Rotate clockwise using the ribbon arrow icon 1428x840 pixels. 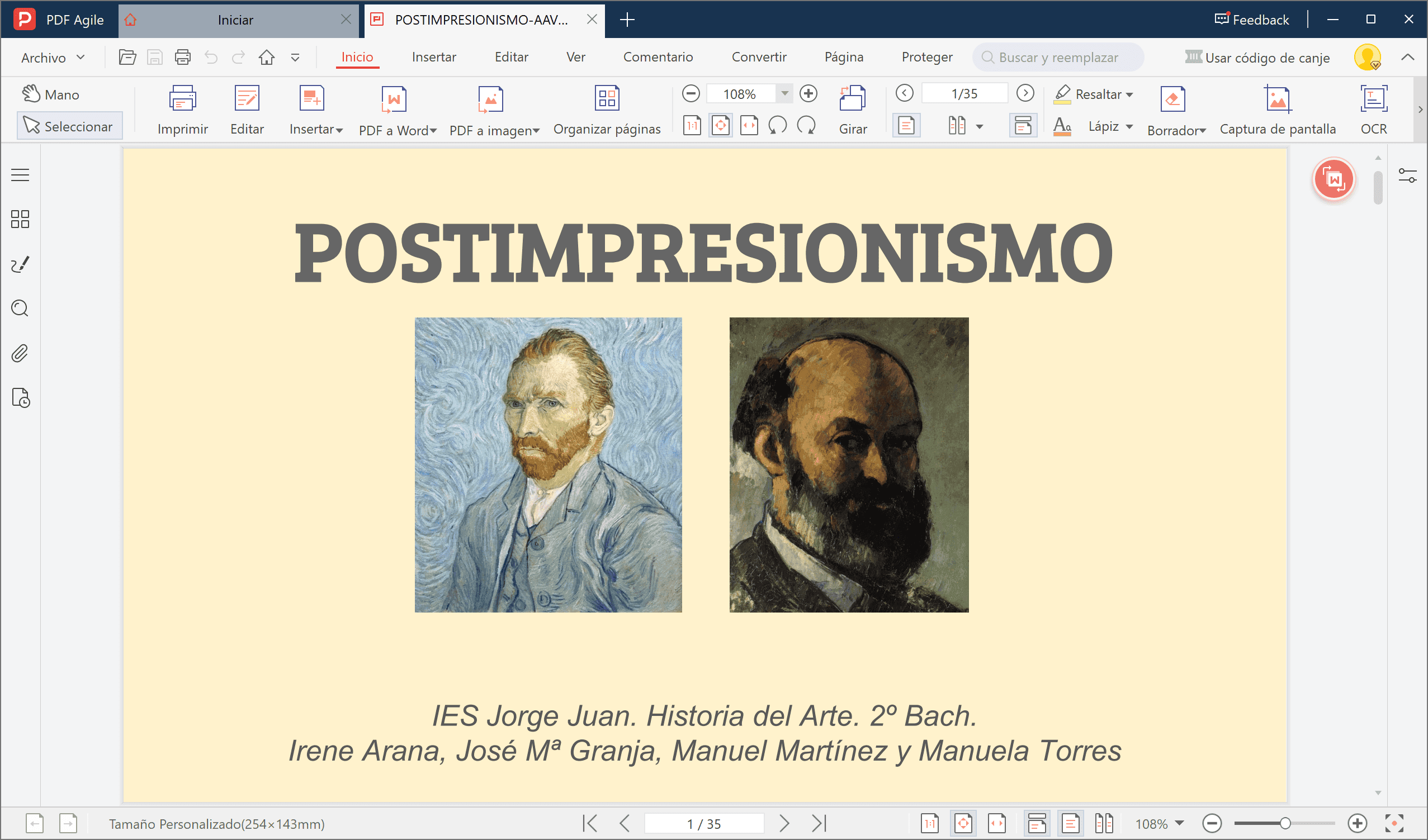click(806, 125)
